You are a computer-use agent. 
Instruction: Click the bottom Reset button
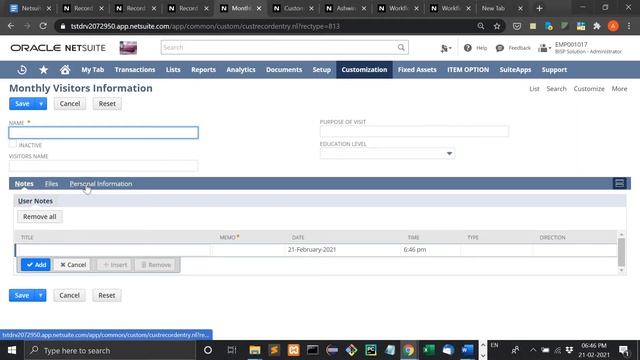point(107,295)
